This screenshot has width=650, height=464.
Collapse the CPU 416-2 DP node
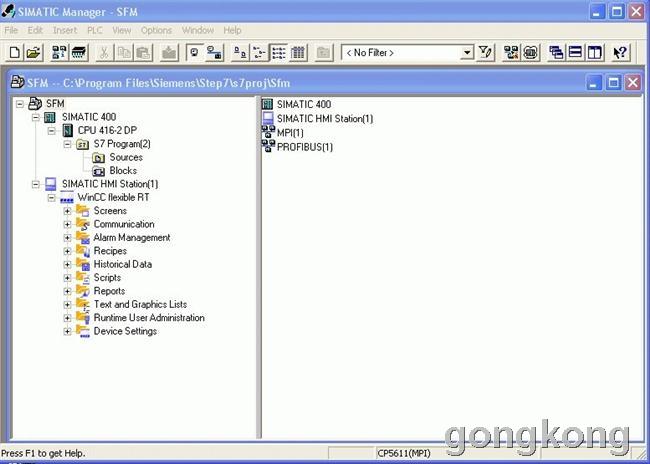coord(51,131)
